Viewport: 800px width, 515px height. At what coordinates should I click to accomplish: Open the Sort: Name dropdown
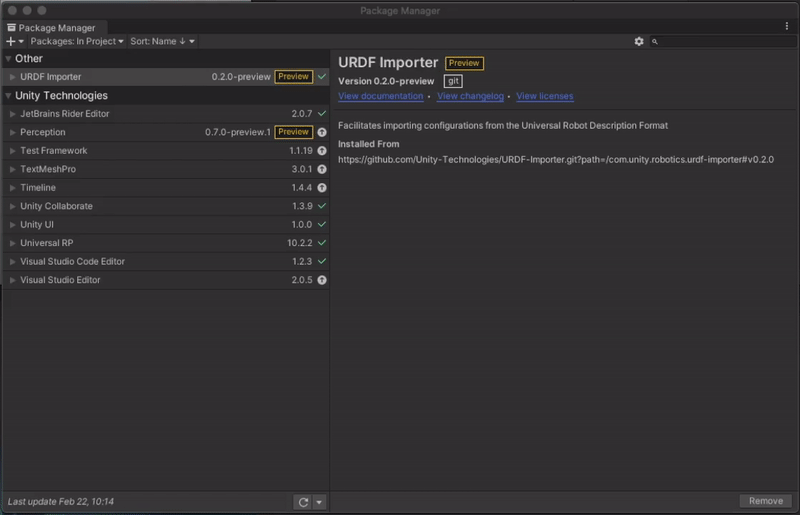click(162, 41)
